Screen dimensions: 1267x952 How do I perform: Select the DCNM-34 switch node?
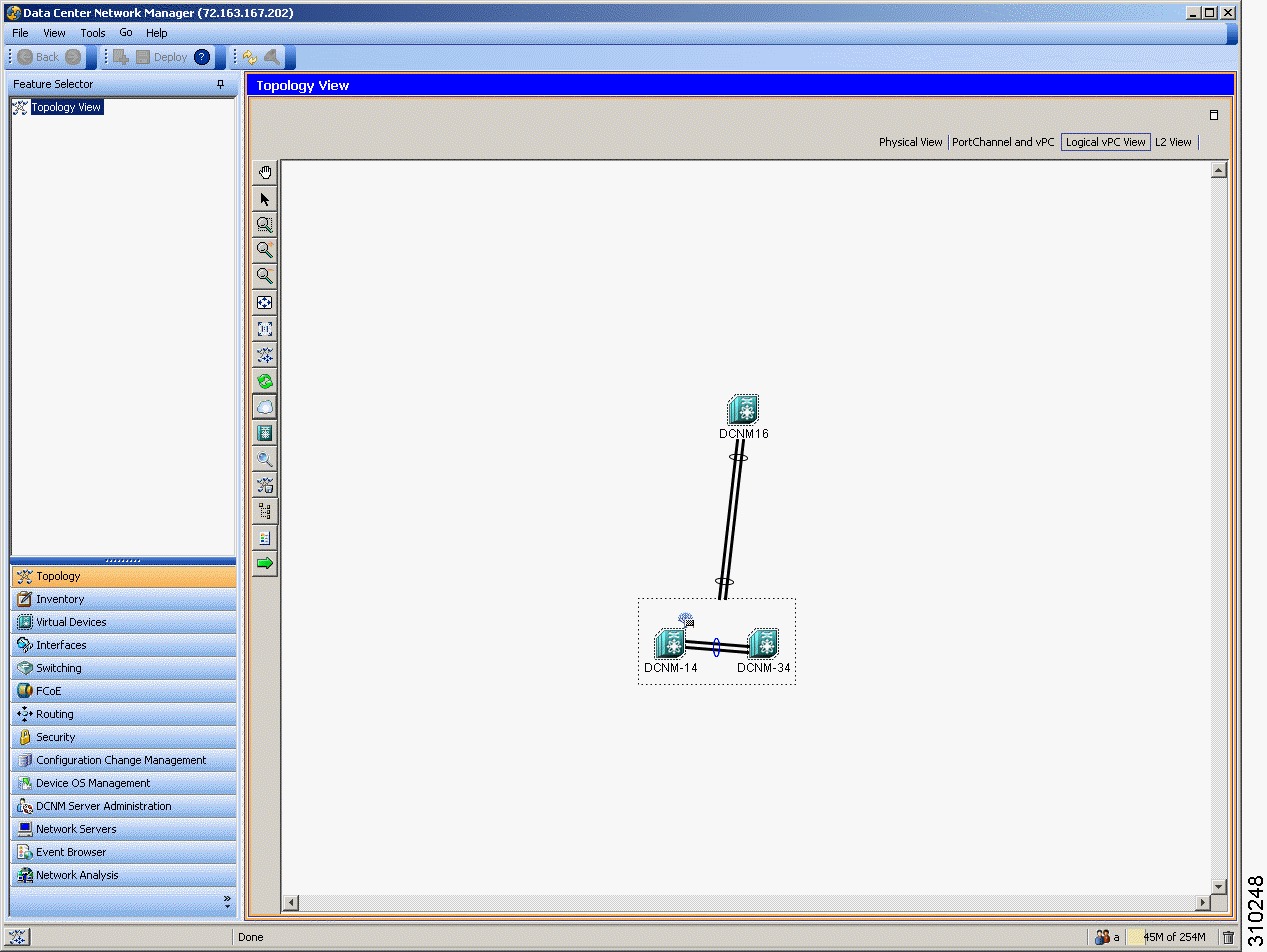click(x=763, y=643)
